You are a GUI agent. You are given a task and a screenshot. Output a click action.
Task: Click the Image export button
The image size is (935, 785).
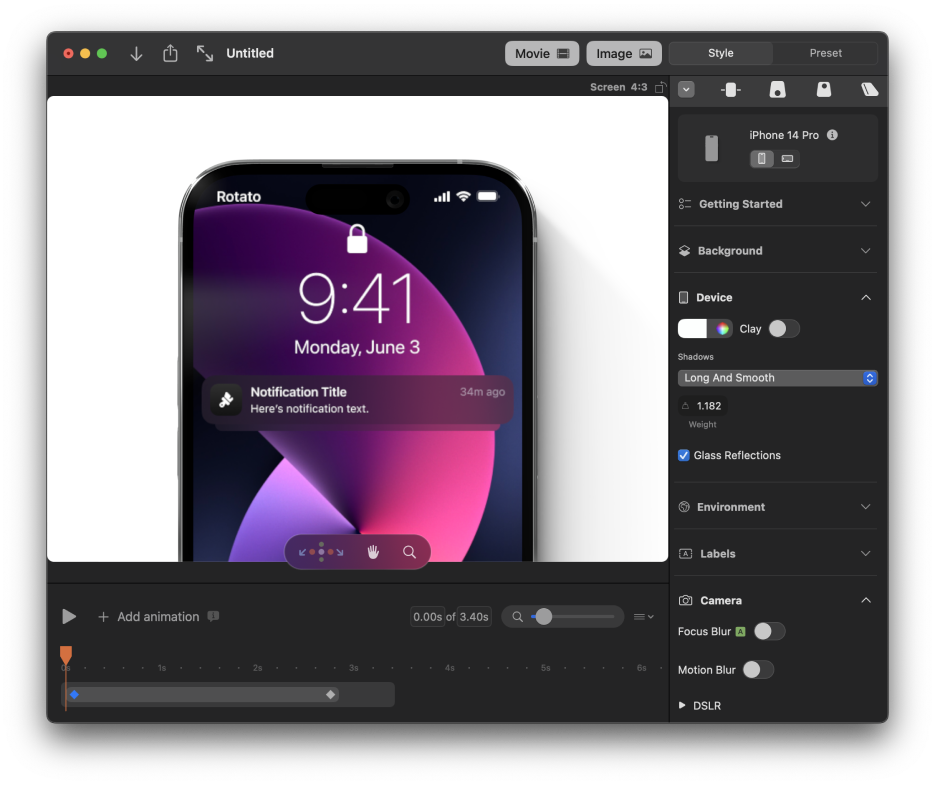(x=624, y=54)
